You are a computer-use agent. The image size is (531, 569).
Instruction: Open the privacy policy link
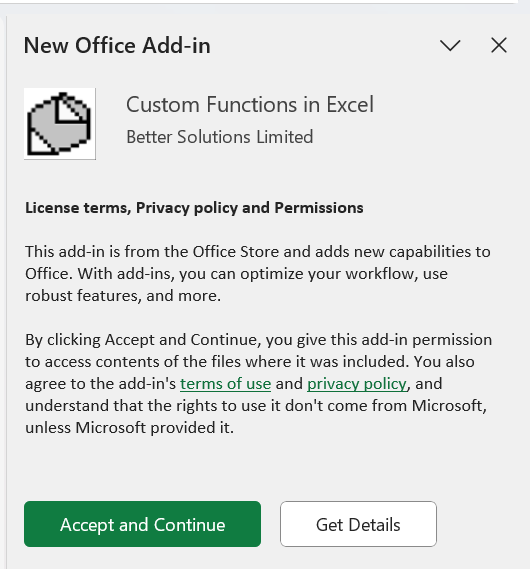[x=357, y=384]
